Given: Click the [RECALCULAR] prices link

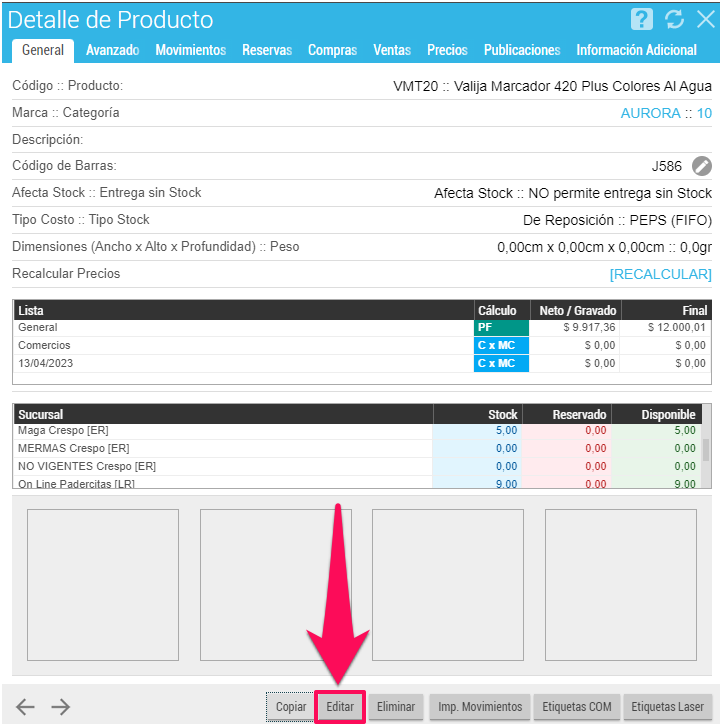Looking at the screenshot, I should click(660, 274).
